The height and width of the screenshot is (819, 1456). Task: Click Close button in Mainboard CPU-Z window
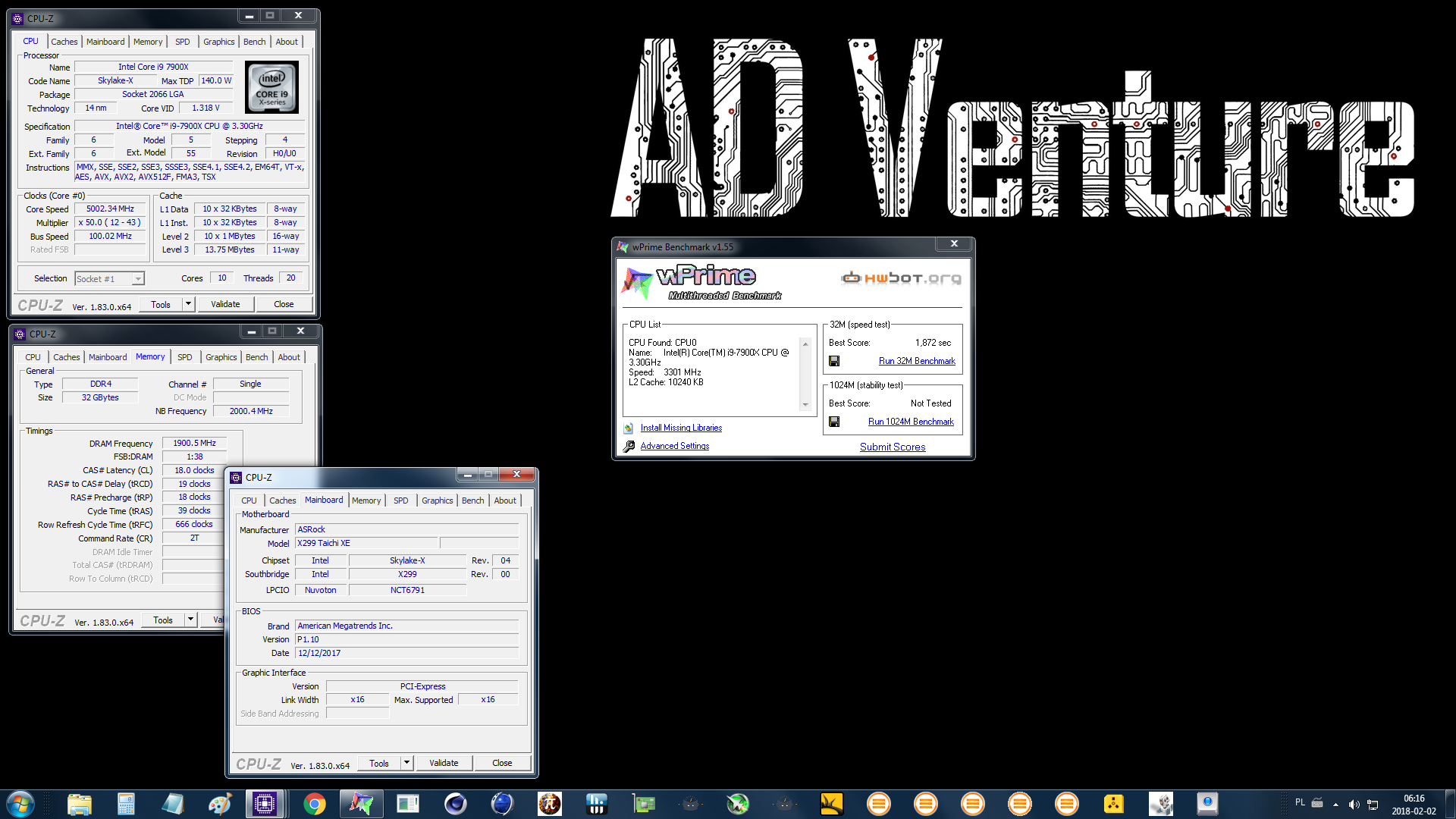coord(502,763)
